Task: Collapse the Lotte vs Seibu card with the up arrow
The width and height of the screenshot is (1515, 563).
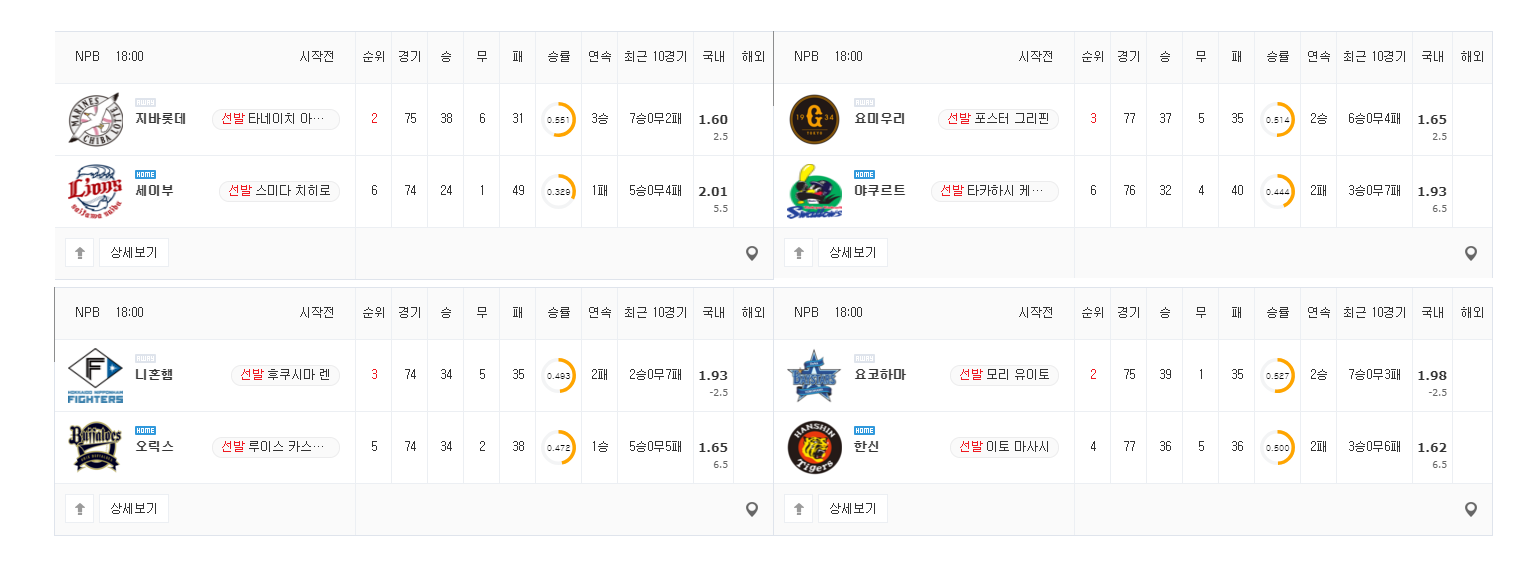Action: coord(79,253)
